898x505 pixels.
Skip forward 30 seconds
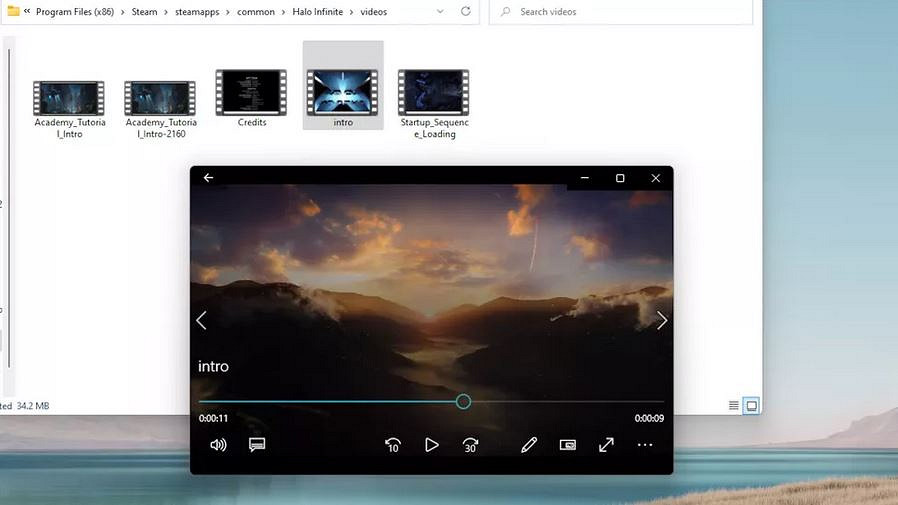[470, 445]
